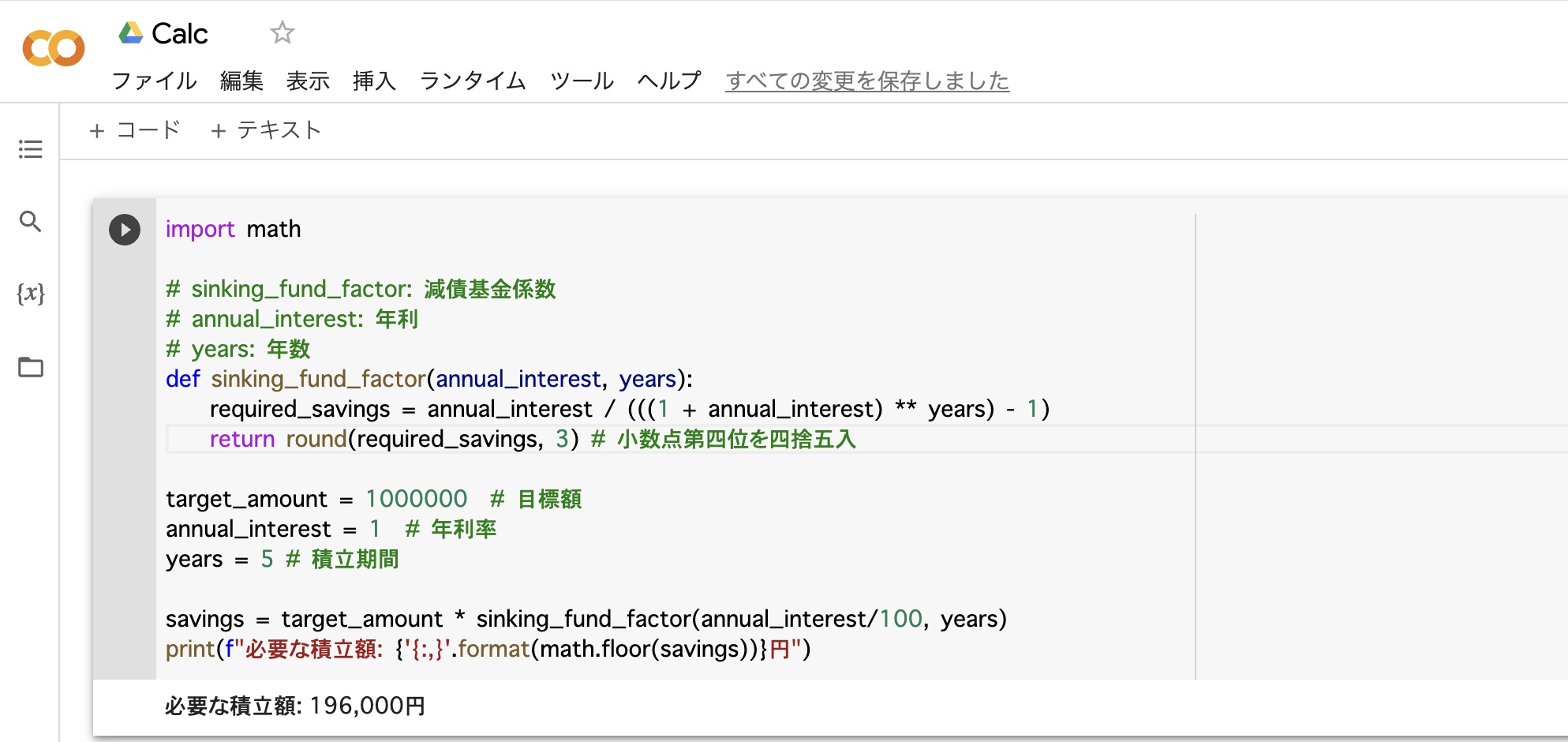Open the notebook search panel

30,222
